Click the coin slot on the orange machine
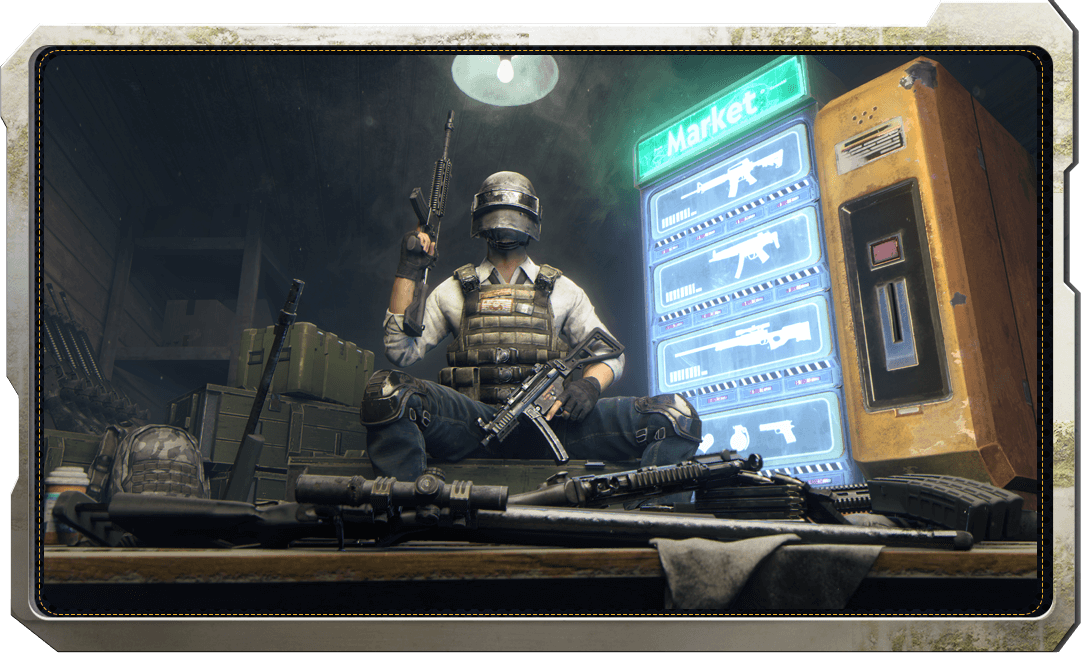 click(x=895, y=310)
